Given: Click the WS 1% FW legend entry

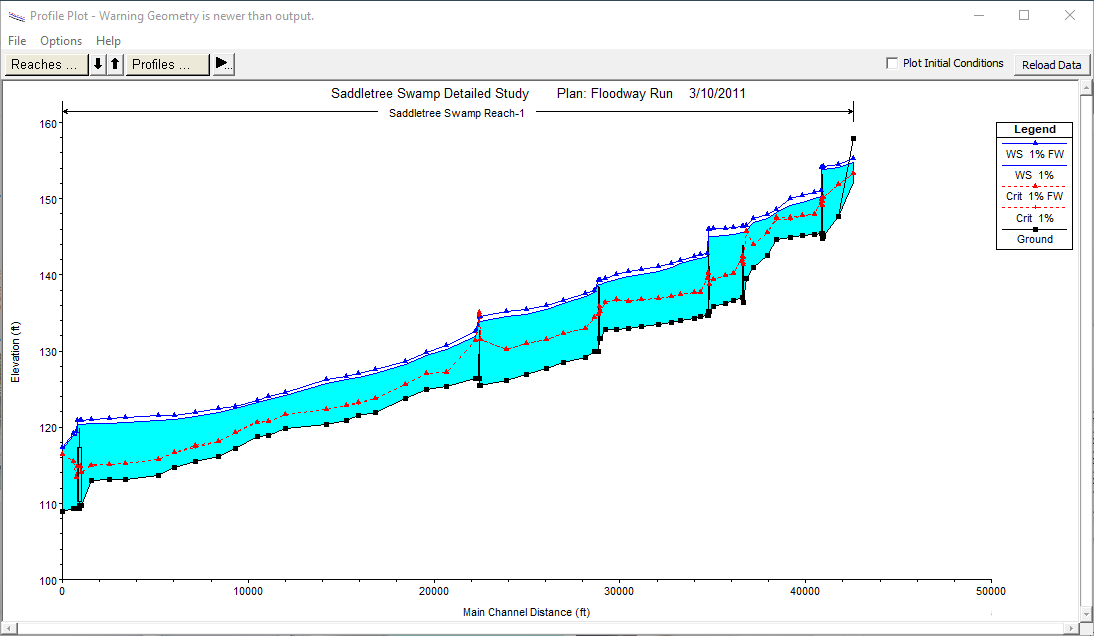Looking at the screenshot, I should click(1034, 154).
